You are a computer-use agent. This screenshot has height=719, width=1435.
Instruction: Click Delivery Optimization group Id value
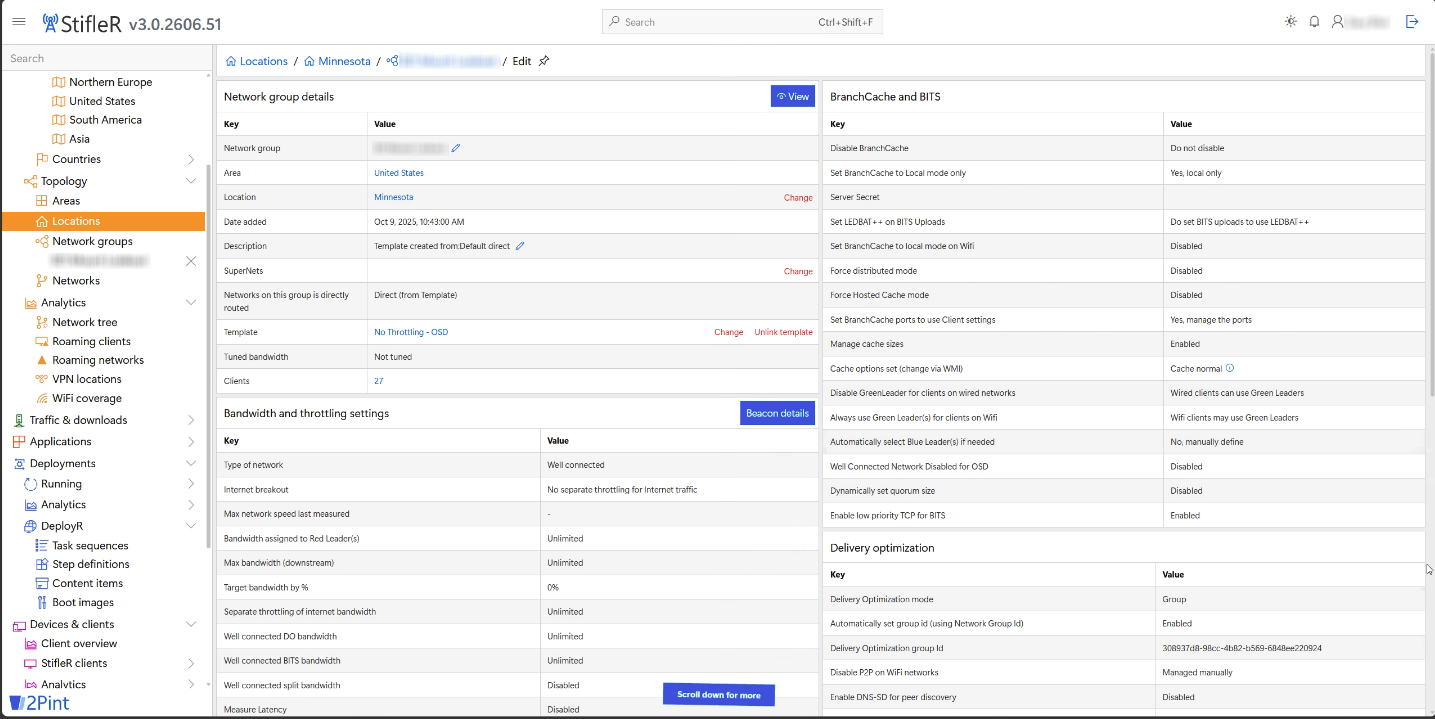(1242, 648)
